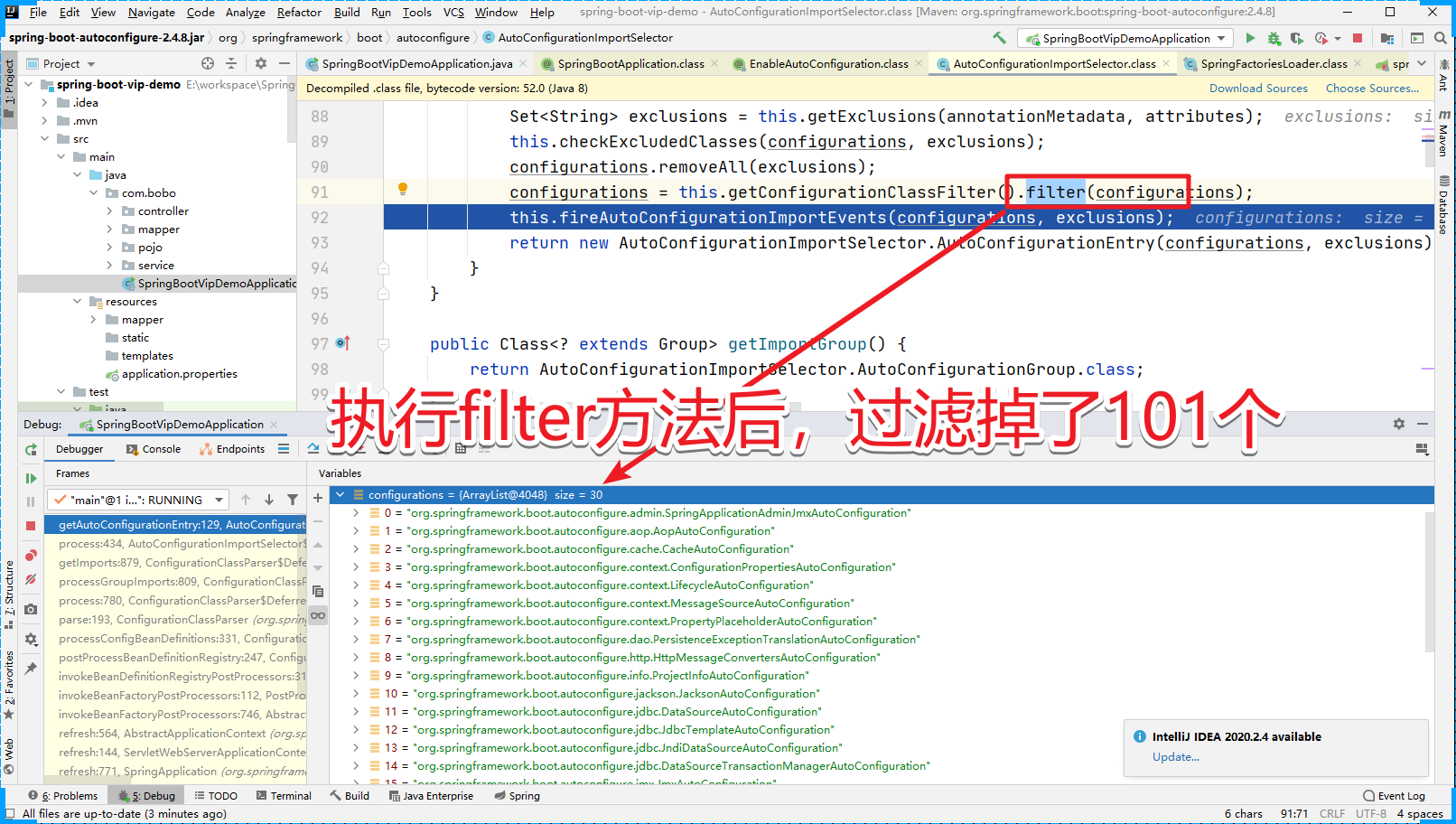This screenshot has width=1456, height=824.
Task: Open the Navigate menu
Action: (152, 13)
